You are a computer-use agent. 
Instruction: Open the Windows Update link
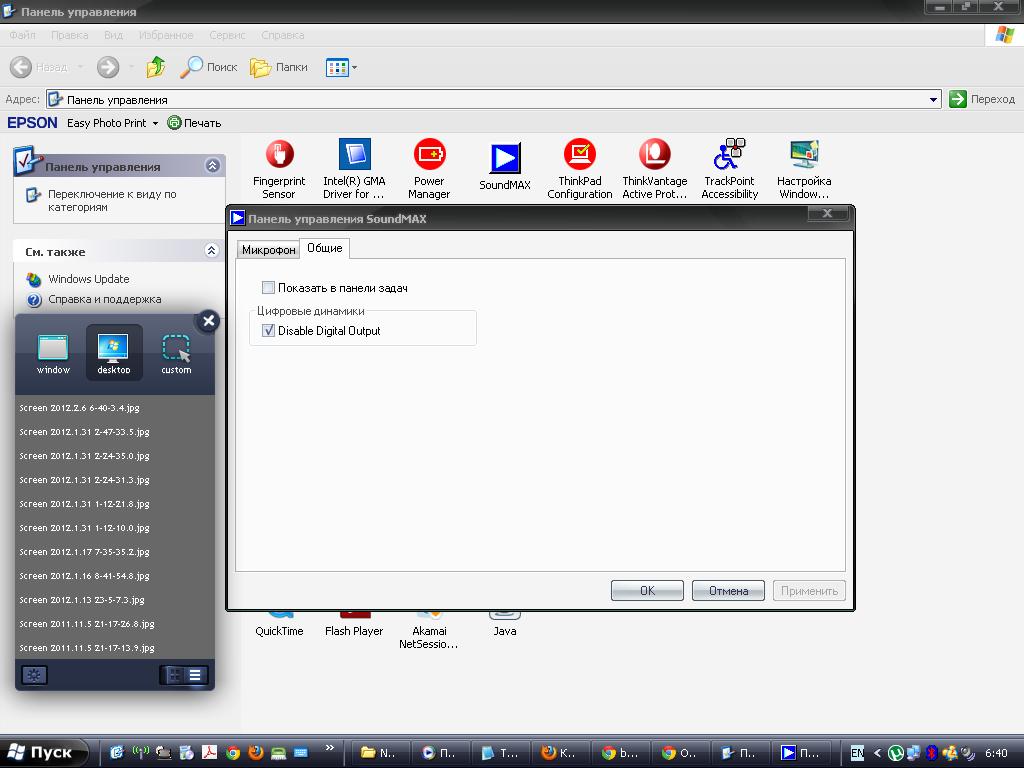pyautogui.click(x=88, y=279)
